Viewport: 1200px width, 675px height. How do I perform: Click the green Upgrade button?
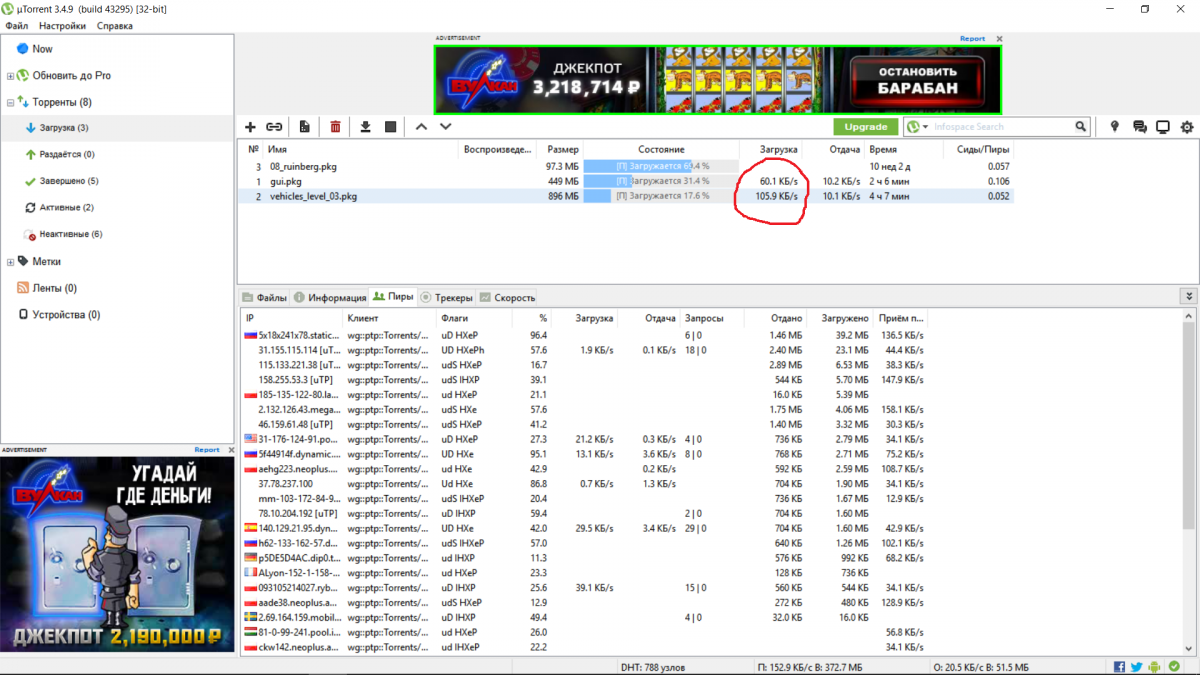pyautogui.click(x=865, y=127)
